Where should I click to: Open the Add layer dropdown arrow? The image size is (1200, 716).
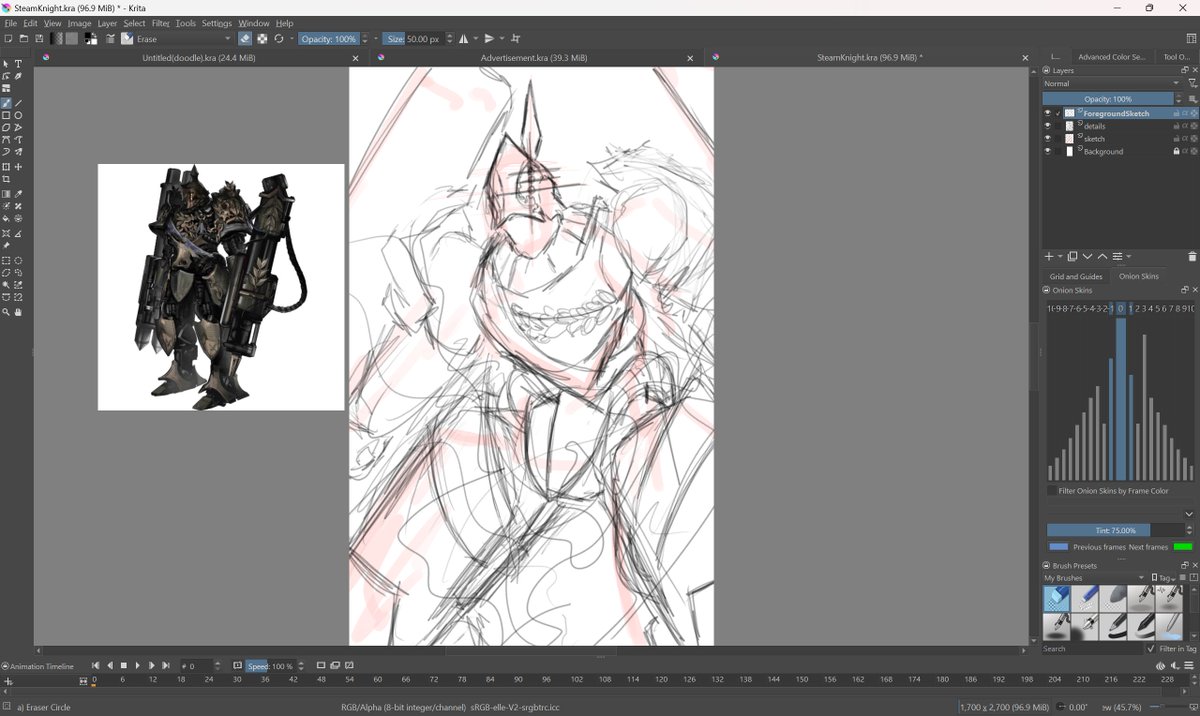click(x=1060, y=257)
